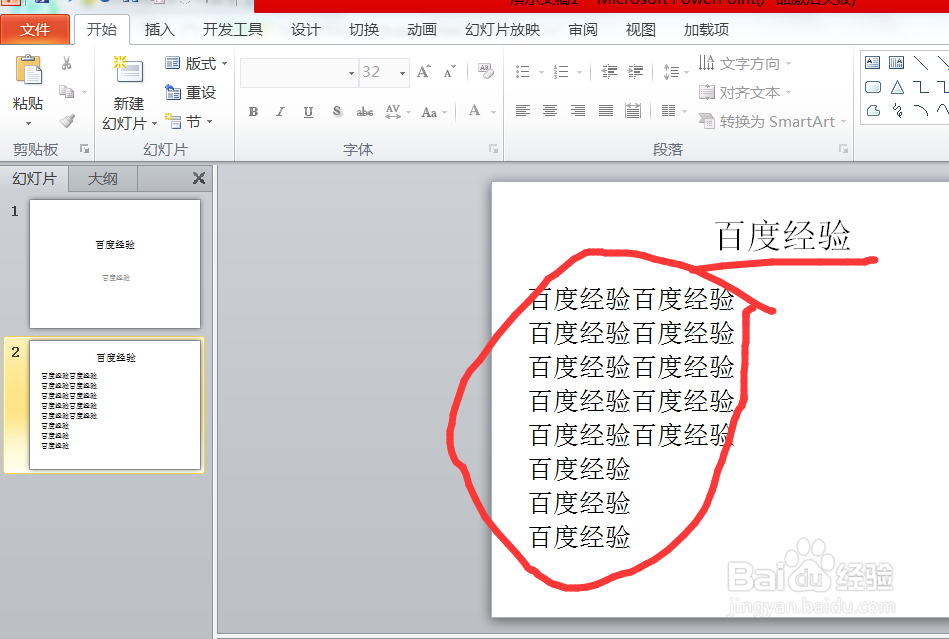
Task: Switch to Developer (开发工具) tab
Action: [x=233, y=30]
